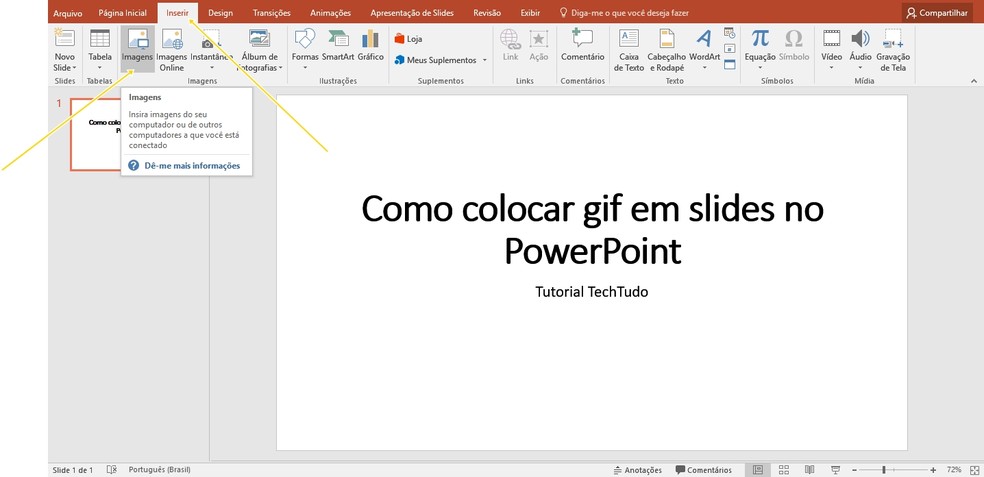Click the Imagens button in ribbon
Viewport: 984px width, 477px height.
coord(137,49)
